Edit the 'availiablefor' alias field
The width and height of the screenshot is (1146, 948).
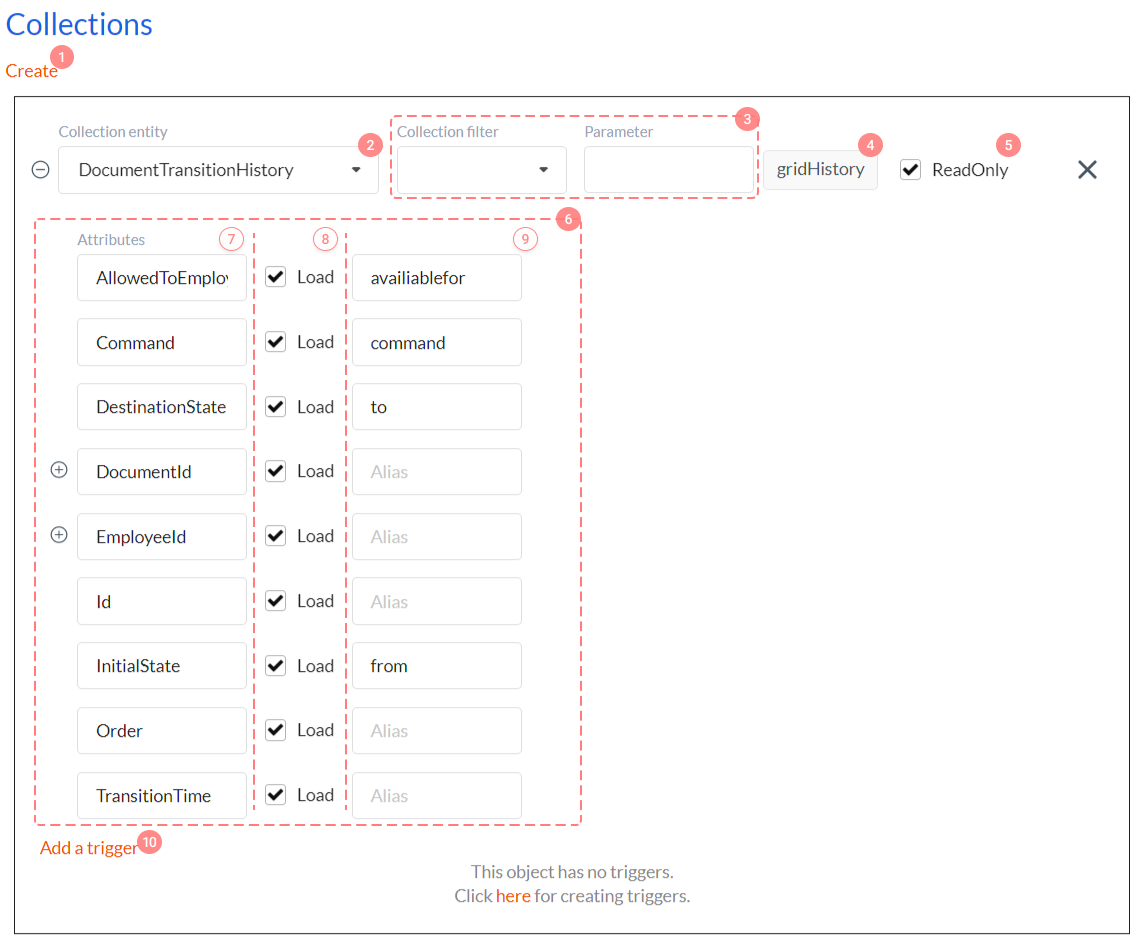436,278
